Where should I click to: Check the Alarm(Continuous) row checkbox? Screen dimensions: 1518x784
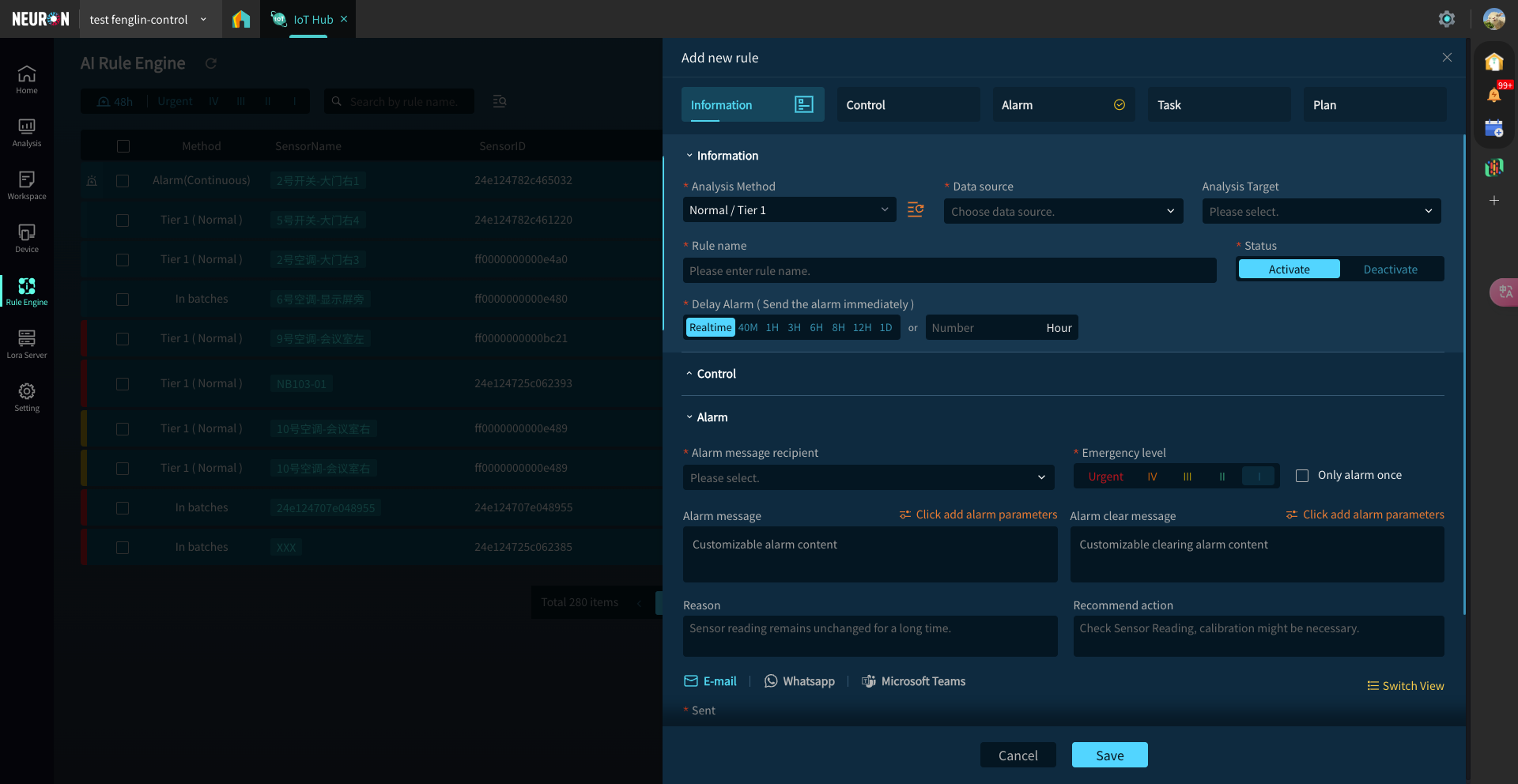[123, 181]
